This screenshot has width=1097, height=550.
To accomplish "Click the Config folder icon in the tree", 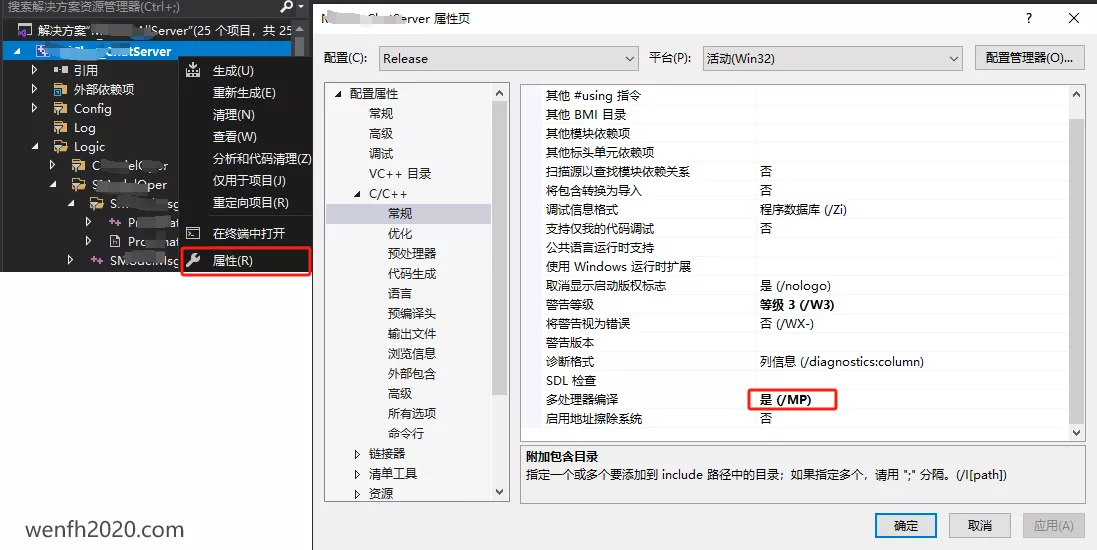I will (x=60, y=109).
